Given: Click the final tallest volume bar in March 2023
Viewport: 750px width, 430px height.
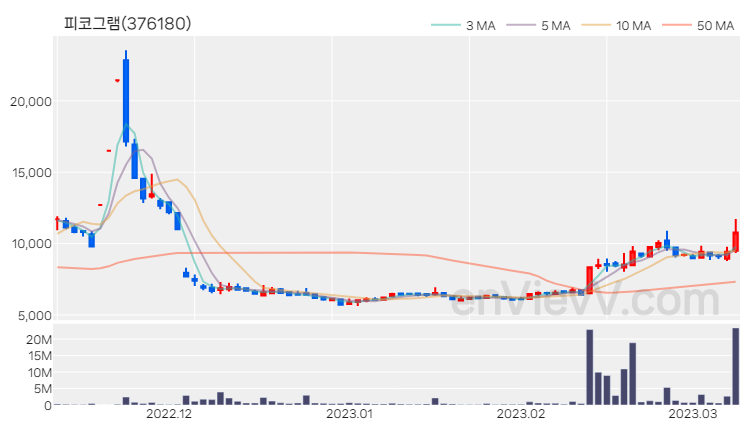Looking at the screenshot, I should 736,366.
